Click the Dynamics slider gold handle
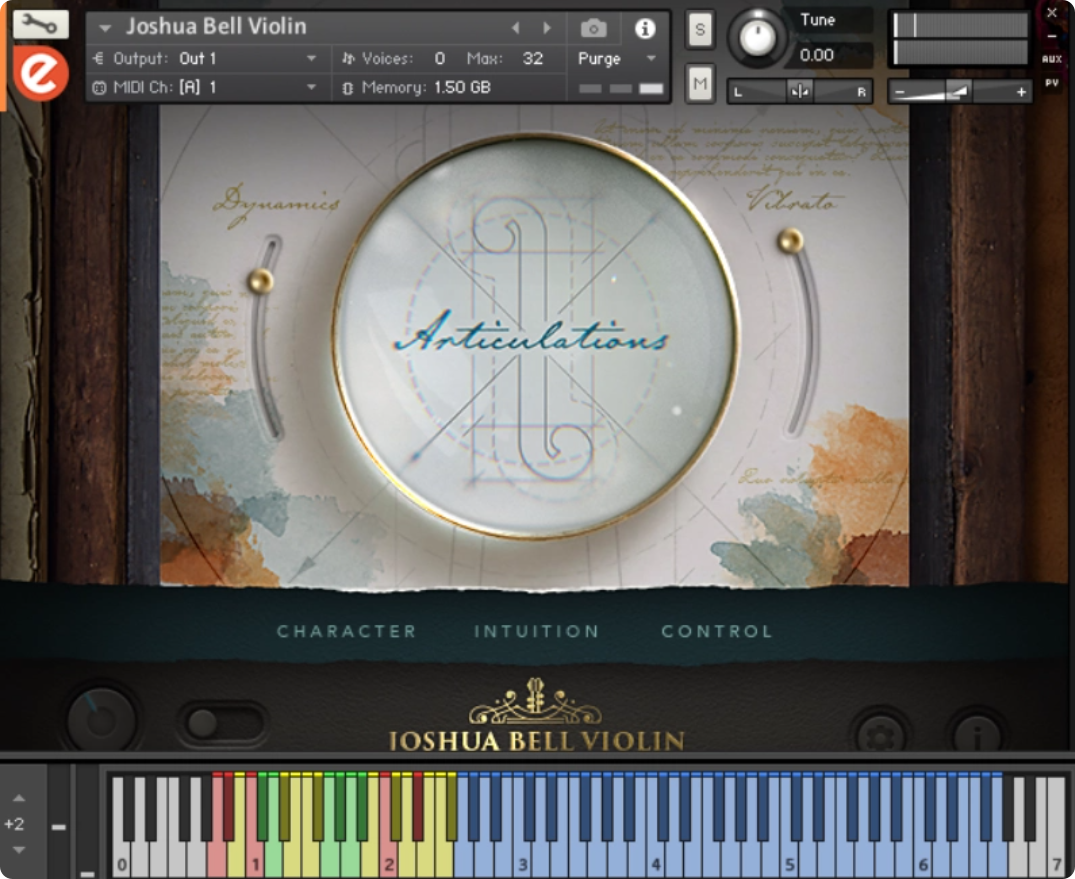 pos(261,280)
